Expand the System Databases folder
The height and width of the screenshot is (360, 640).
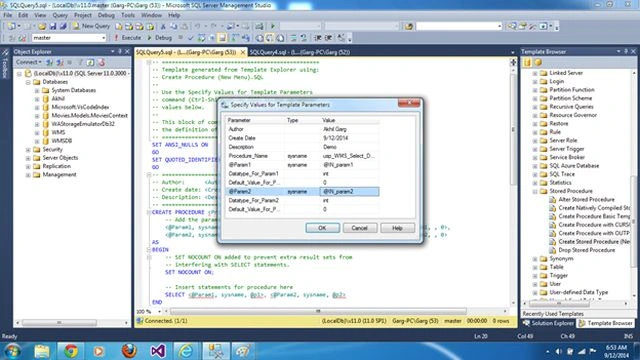37,90
